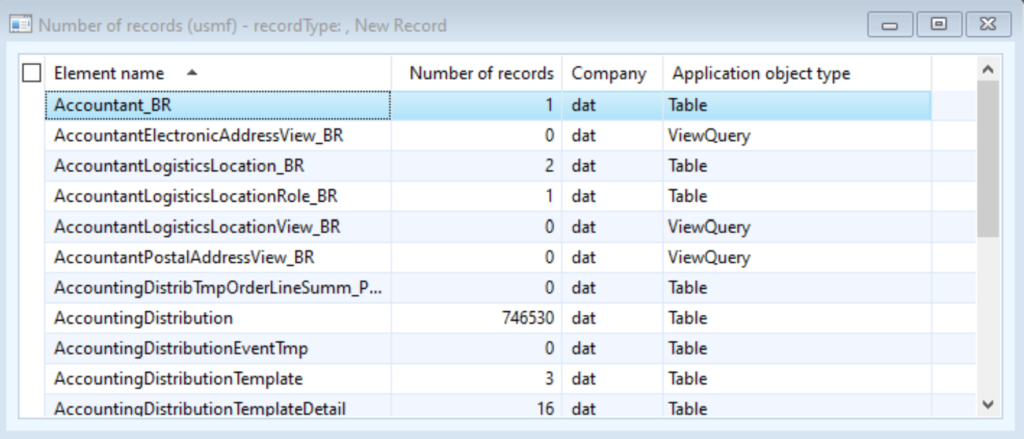Click the scrollbar up arrow

click(987, 69)
